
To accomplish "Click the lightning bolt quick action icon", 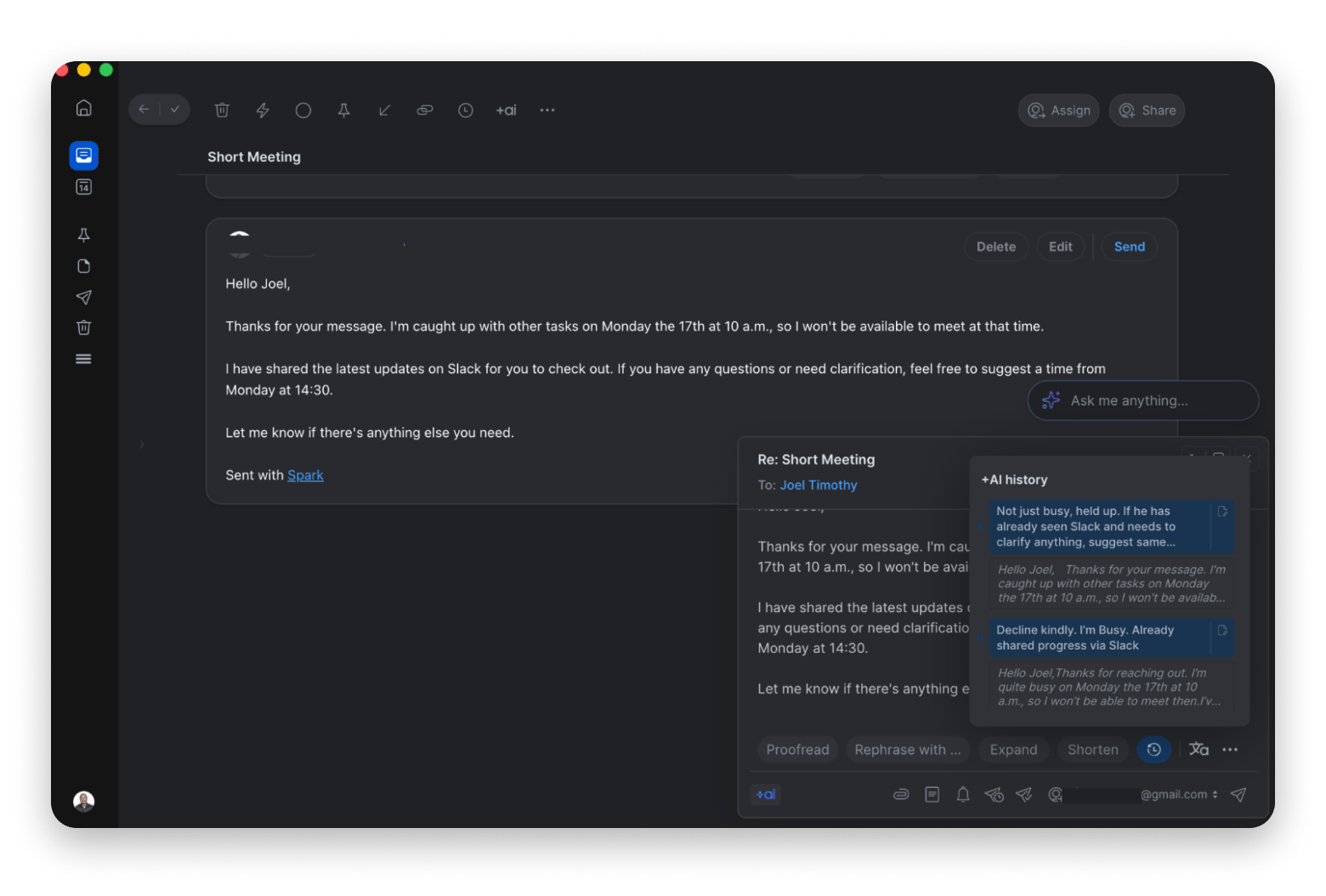I will tap(263, 110).
